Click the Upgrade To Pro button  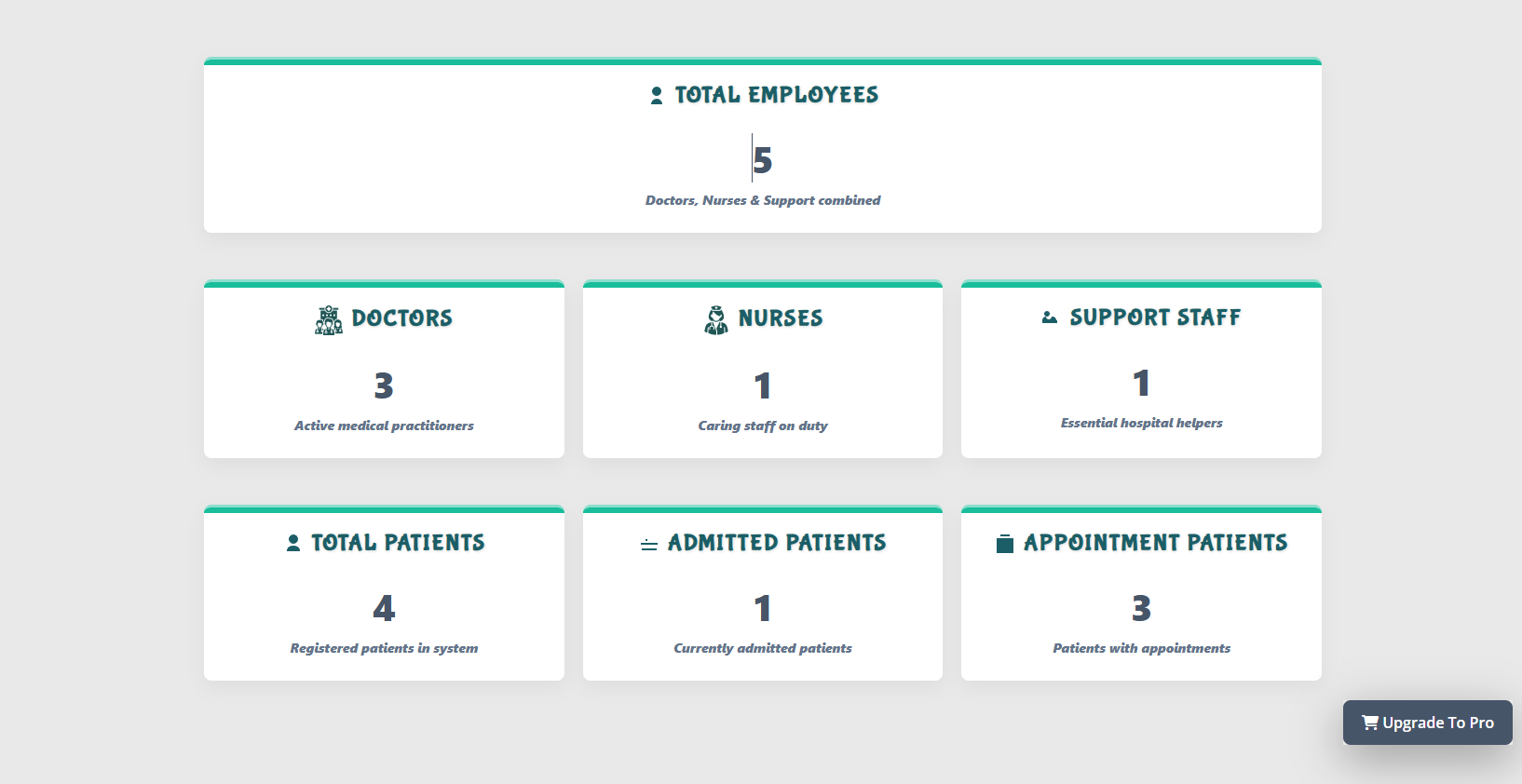1427,723
